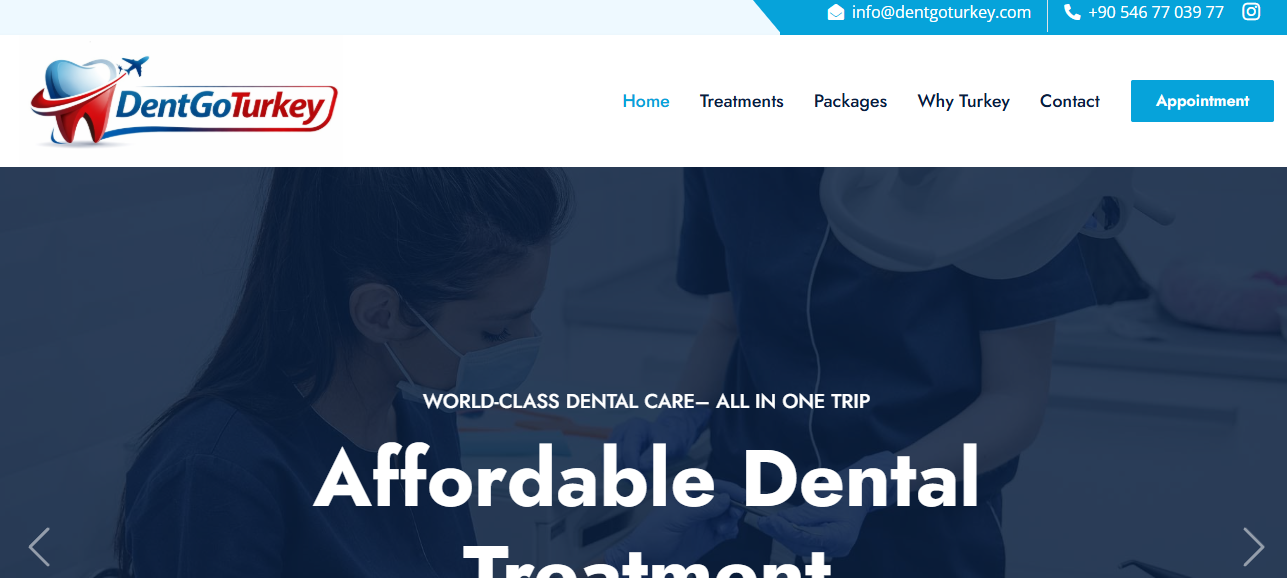Click the "Affordable Dental" hero heading
1287x578 pixels.
[x=646, y=478]
